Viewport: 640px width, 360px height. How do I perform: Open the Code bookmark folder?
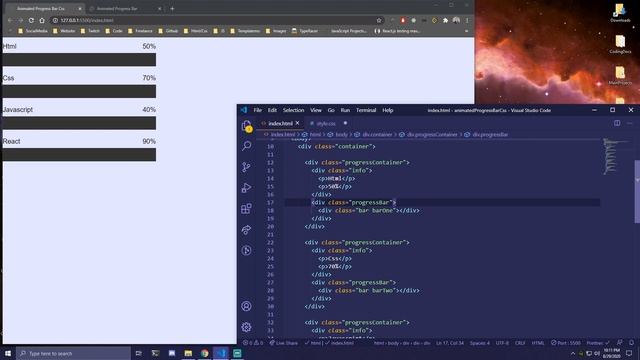114,31
